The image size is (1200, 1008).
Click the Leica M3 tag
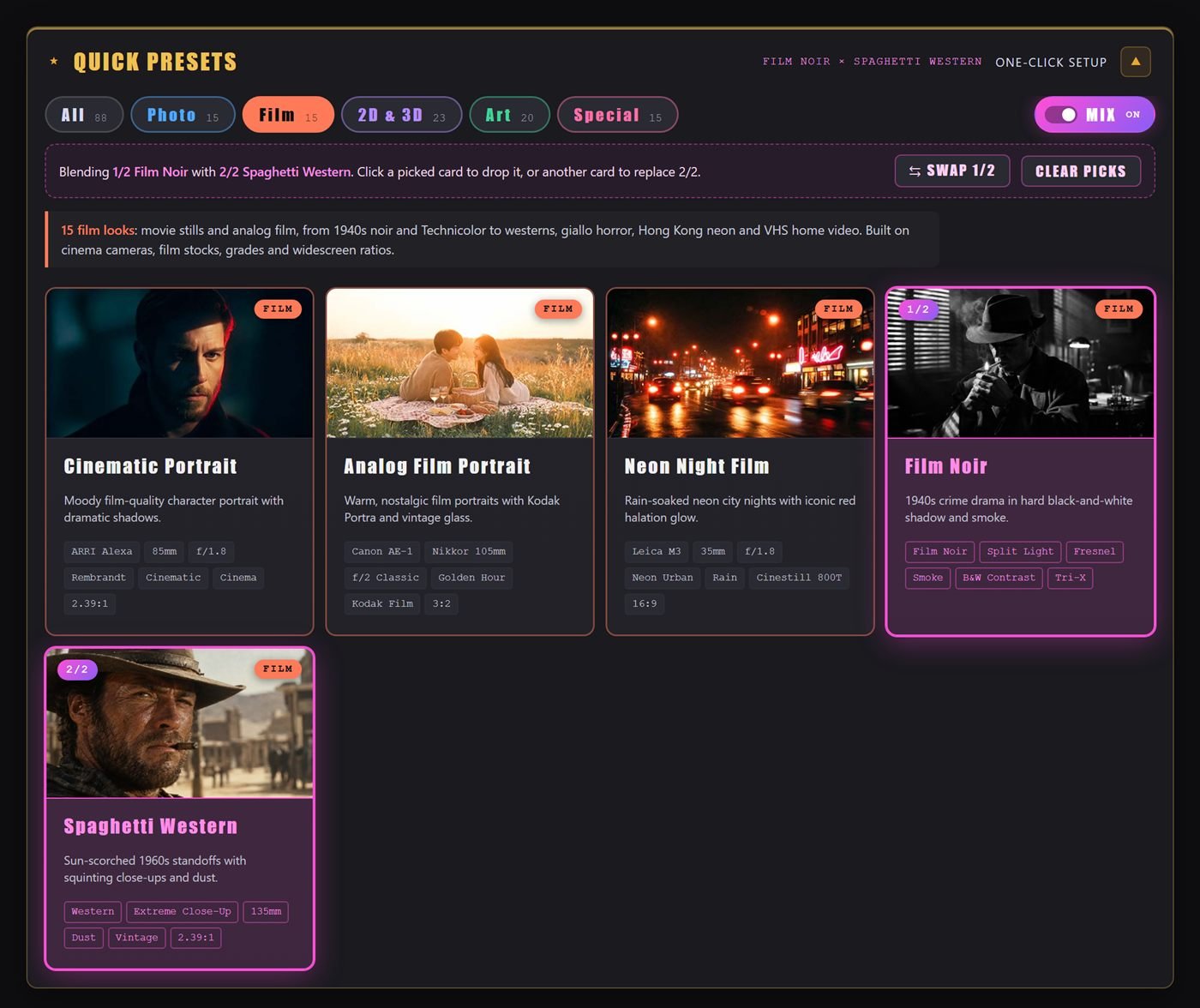pos(657,552)
